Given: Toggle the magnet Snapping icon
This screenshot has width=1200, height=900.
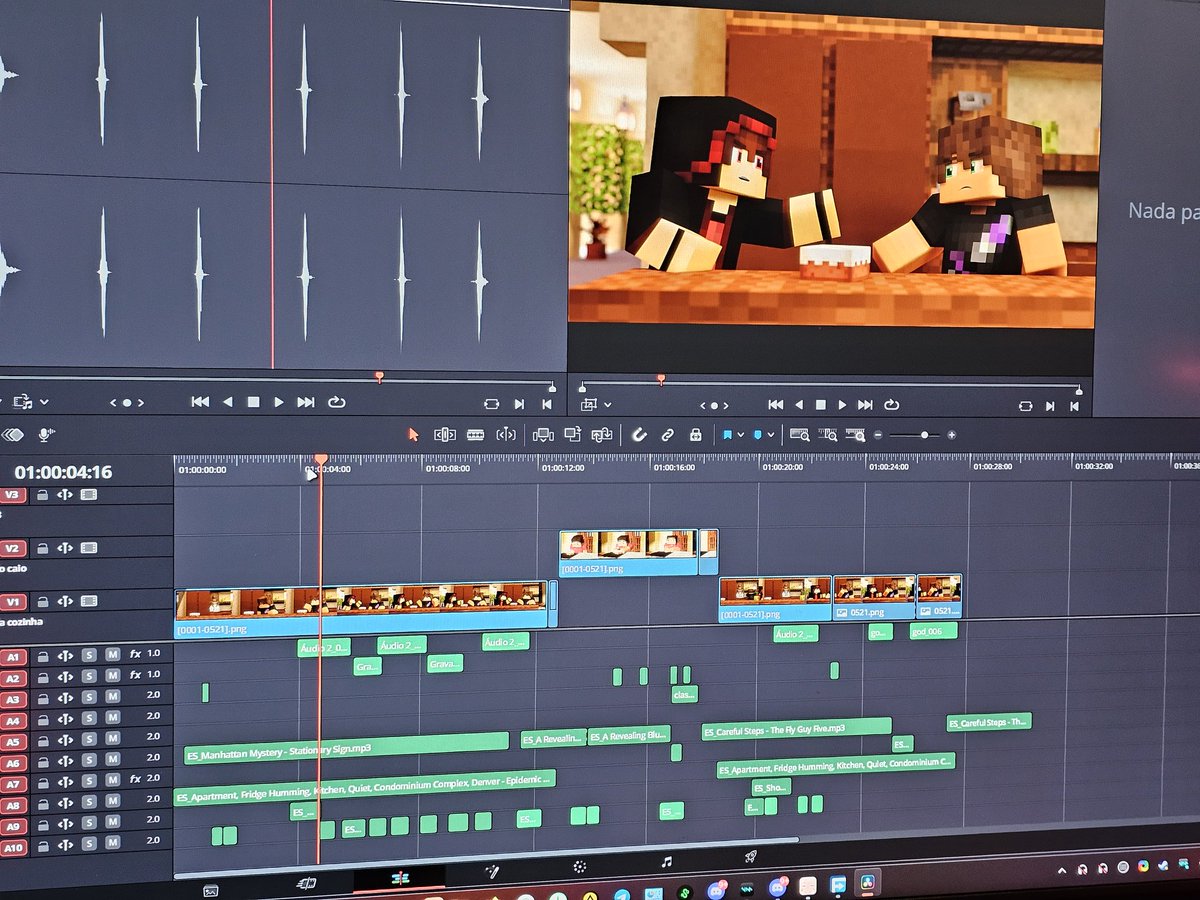Looking at the screenshot, I should [639, 435].
